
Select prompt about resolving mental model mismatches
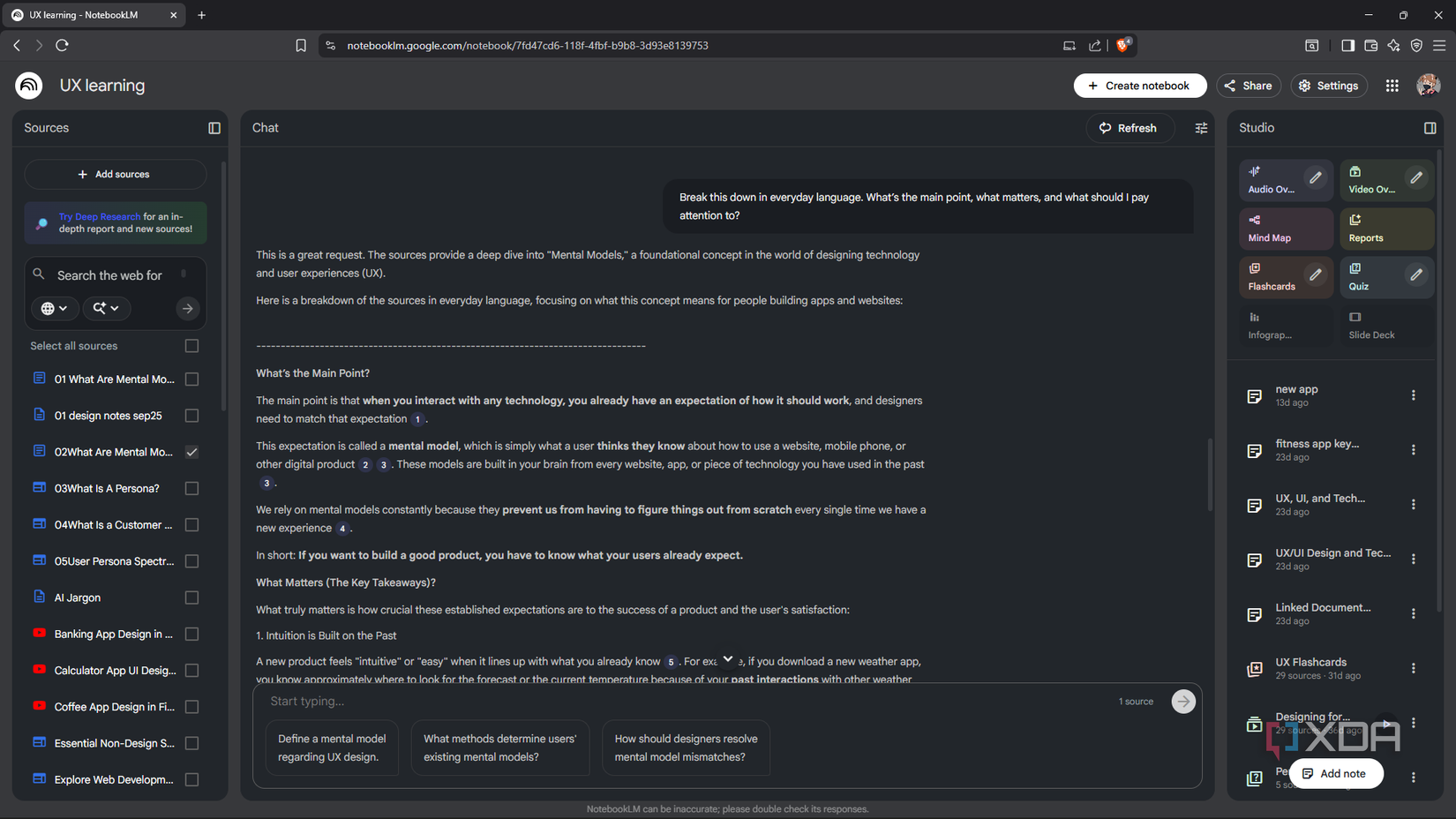coord(686,748)
